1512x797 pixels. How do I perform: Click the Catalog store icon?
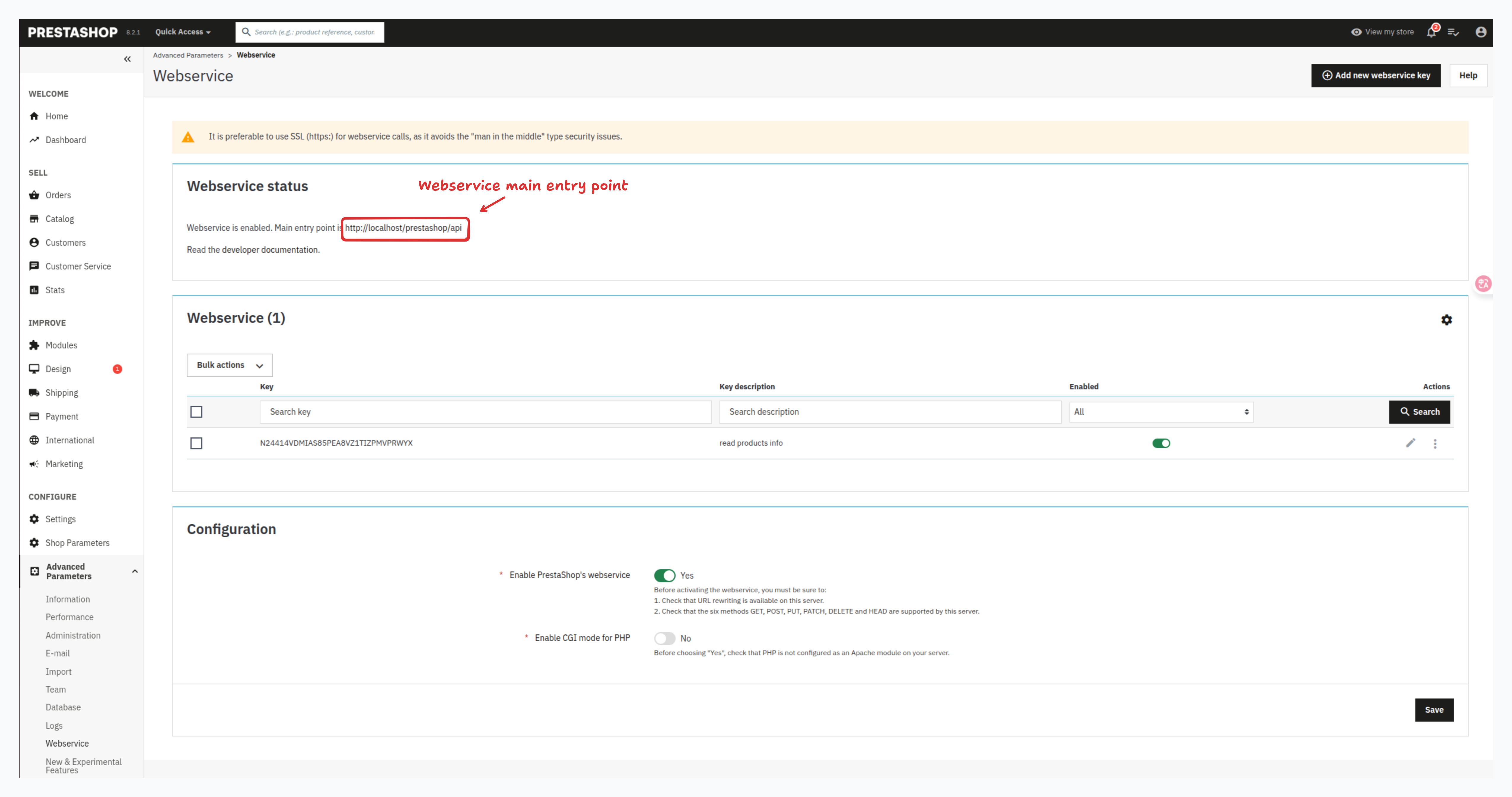click(34, 218)
